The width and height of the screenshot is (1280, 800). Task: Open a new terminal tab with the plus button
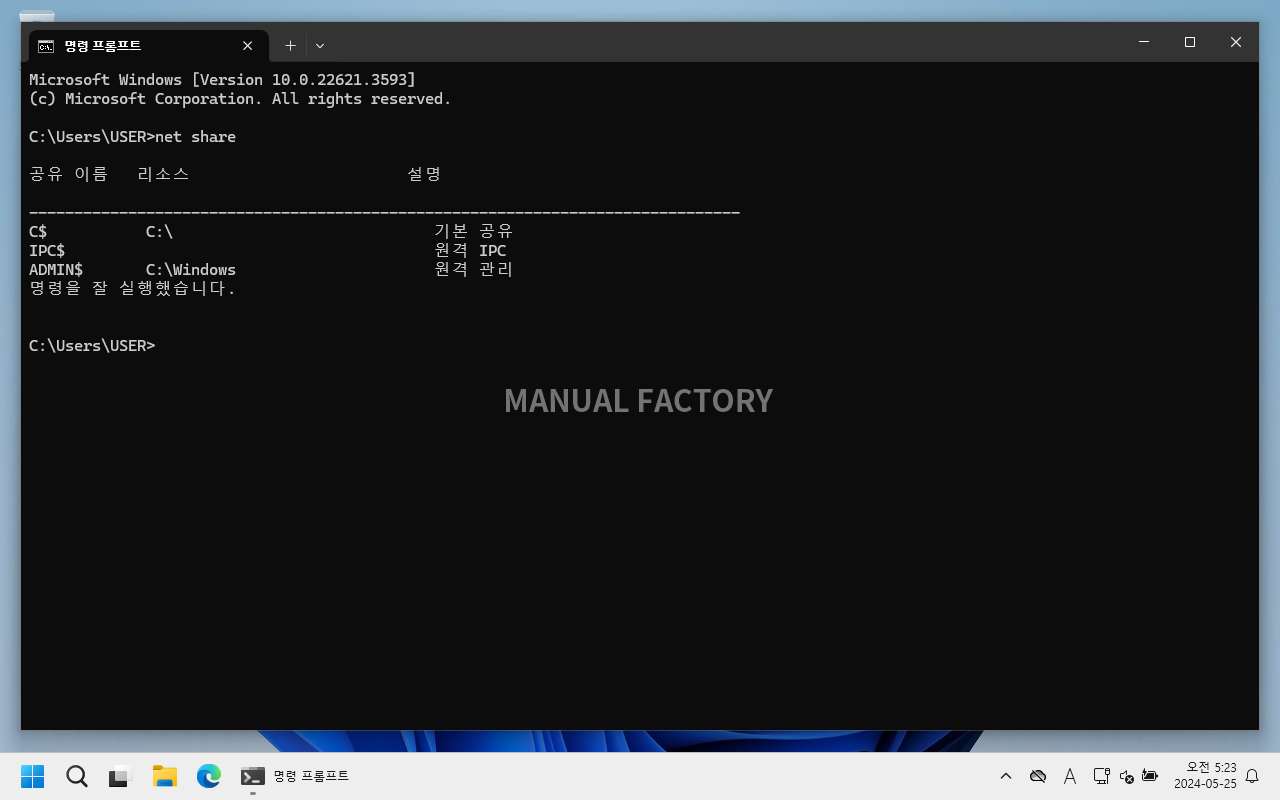290,45
